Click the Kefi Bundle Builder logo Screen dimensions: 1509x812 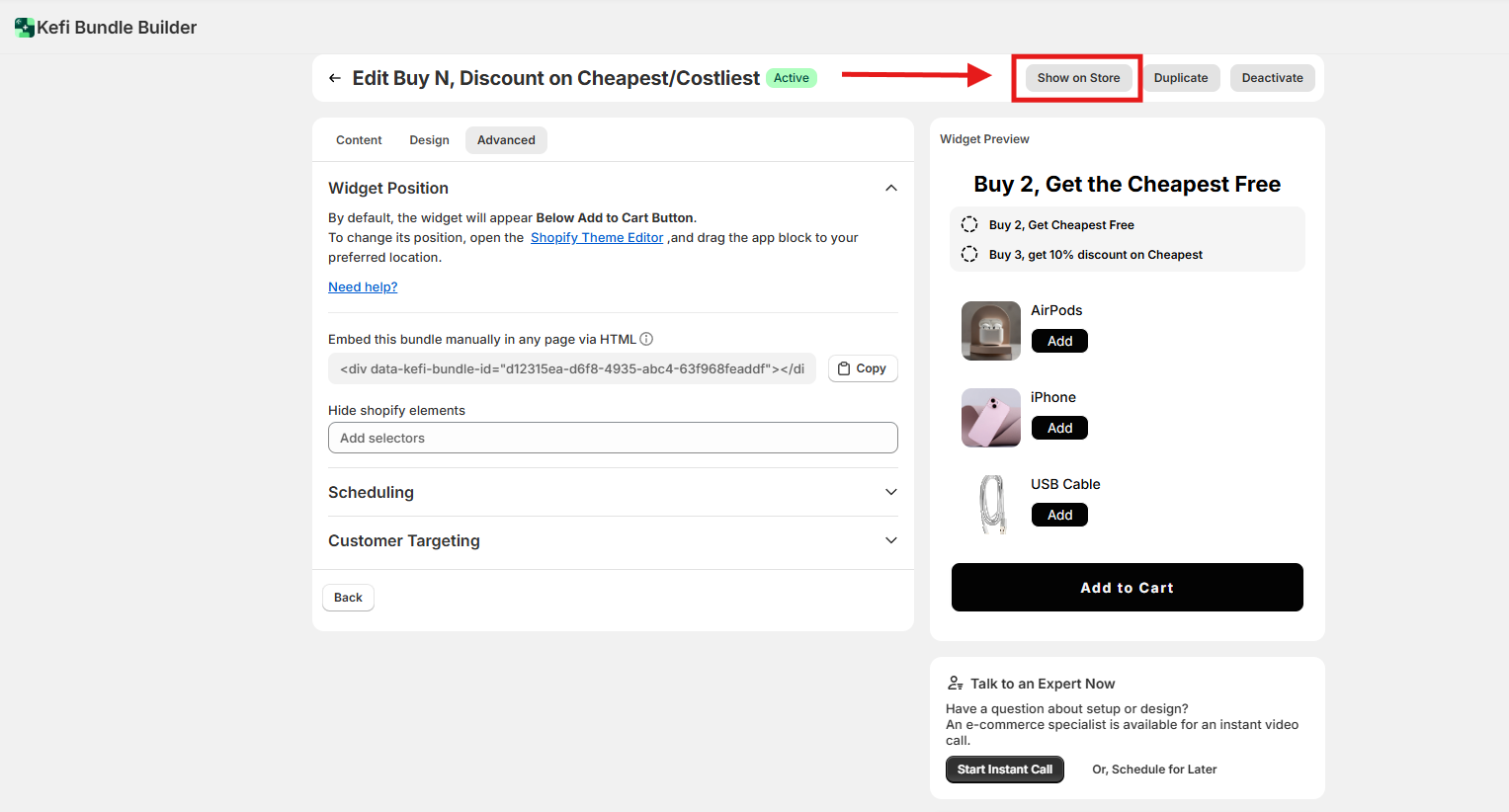(x=25, y=28)
